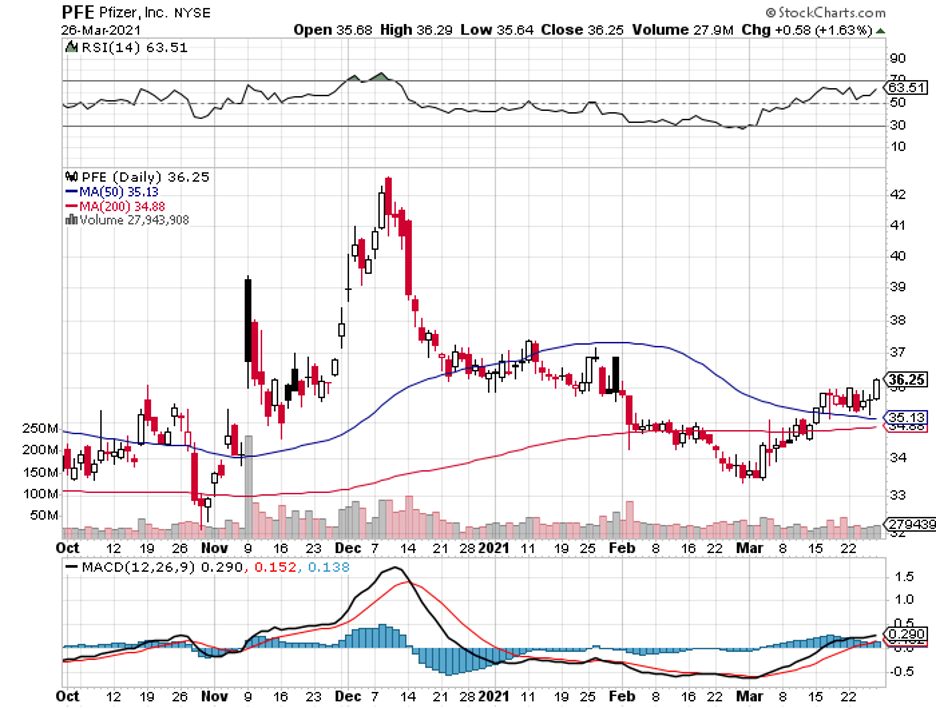Click the volume value flag on the price axis
This screenshot has width=936, height=708.
click(910, 524)
